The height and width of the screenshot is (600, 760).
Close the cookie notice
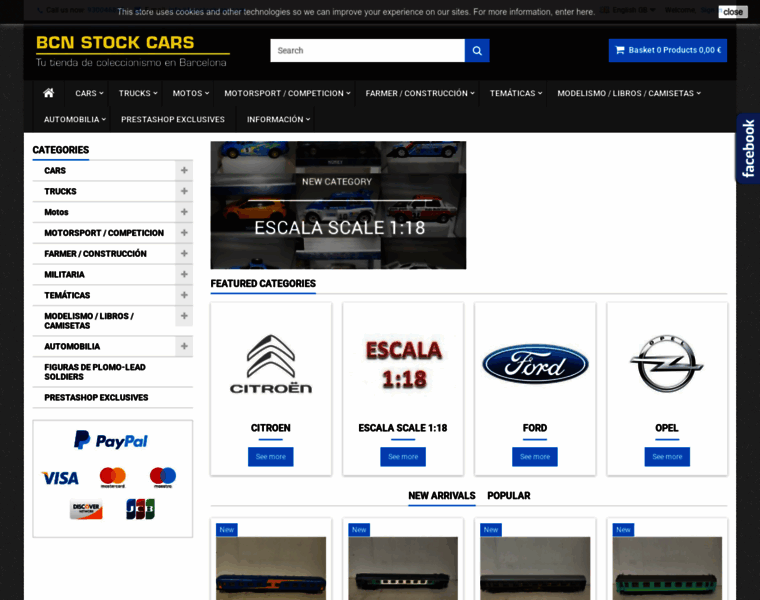tap(732, 12)
